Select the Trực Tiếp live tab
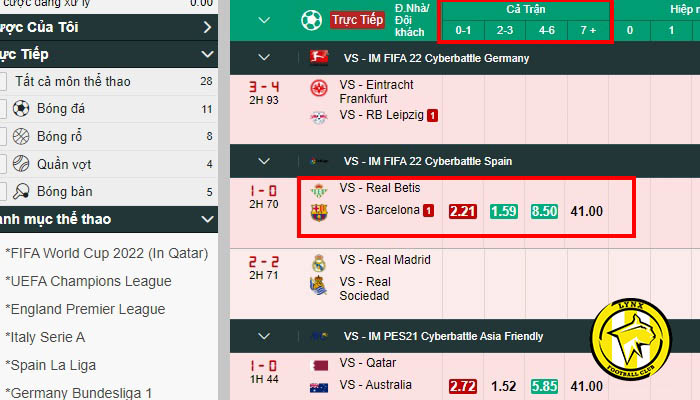The height and width of the screenshot is (400, 700). click(357, 20)
